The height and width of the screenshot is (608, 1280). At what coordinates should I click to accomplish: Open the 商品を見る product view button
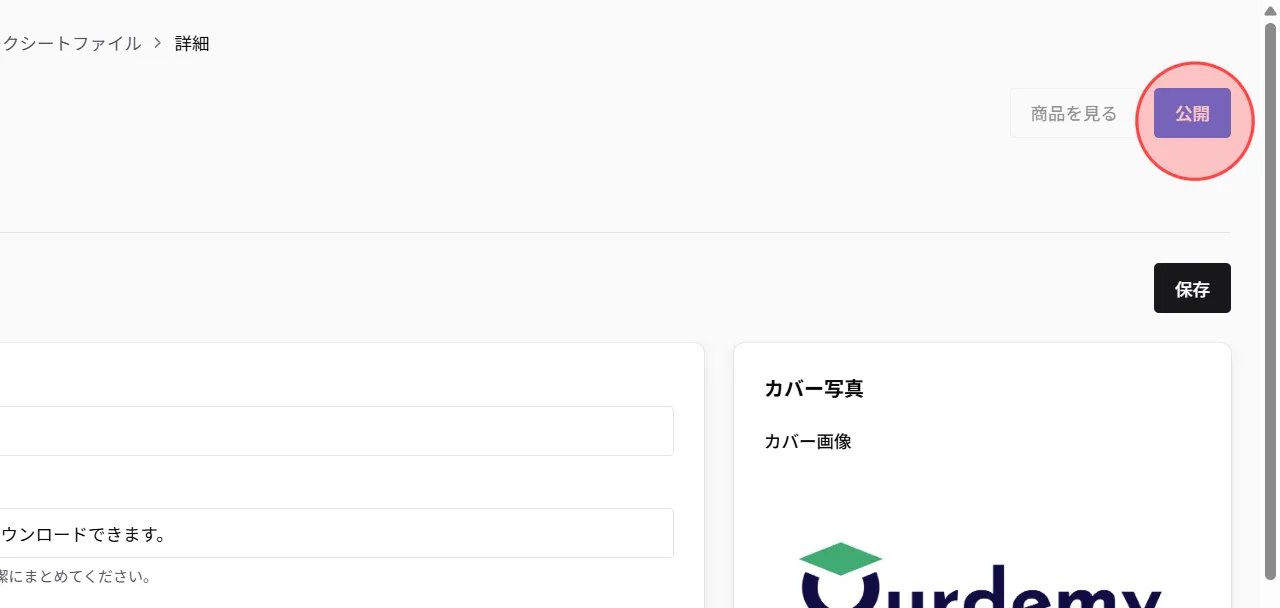(1073, 113)
